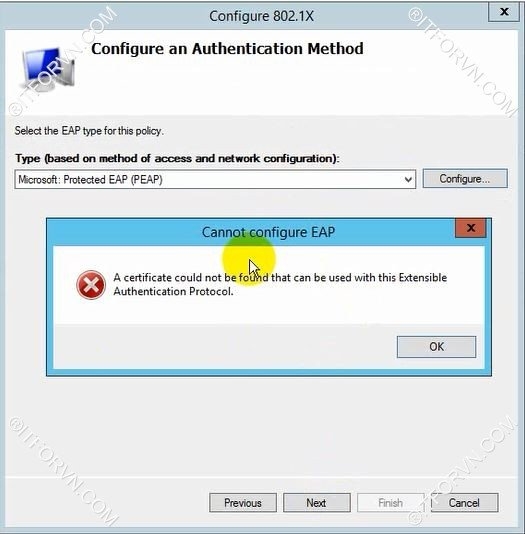
Task: Click the Configure... button
Action: point(465,178)
